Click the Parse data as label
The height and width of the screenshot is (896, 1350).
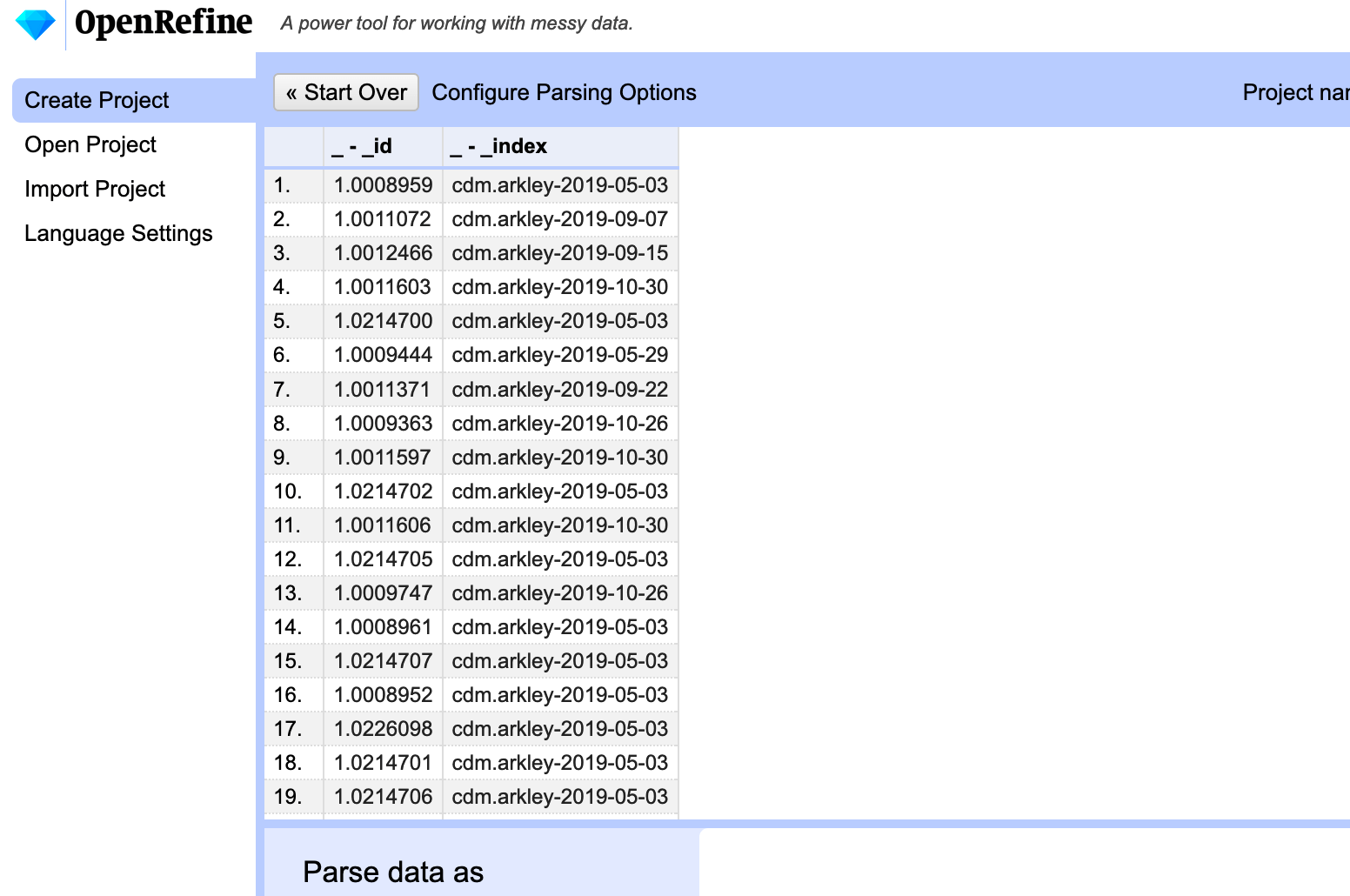[393, 872]
